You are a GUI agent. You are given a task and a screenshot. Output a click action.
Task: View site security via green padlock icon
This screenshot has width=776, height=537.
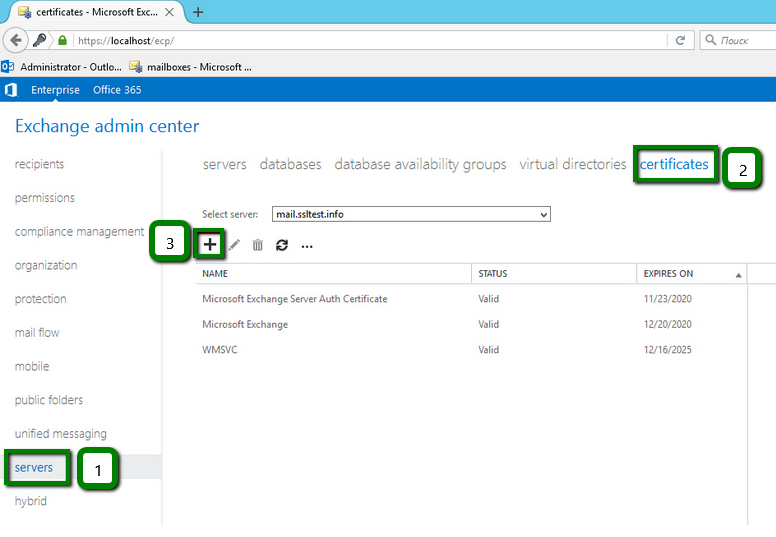[62, 40]
